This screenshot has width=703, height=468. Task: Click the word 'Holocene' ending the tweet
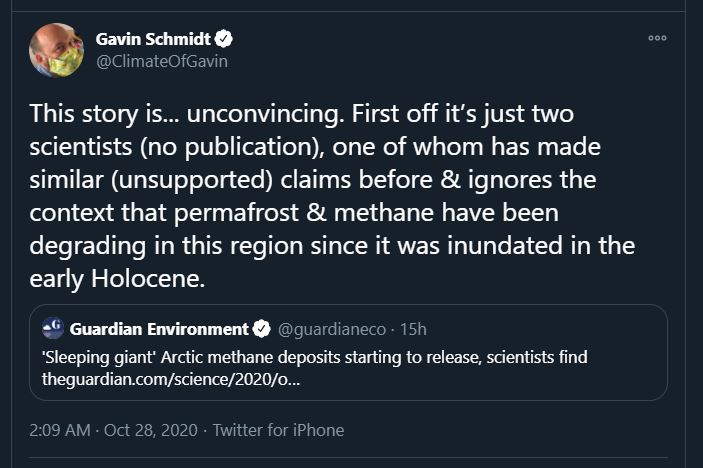click(155, 279)
